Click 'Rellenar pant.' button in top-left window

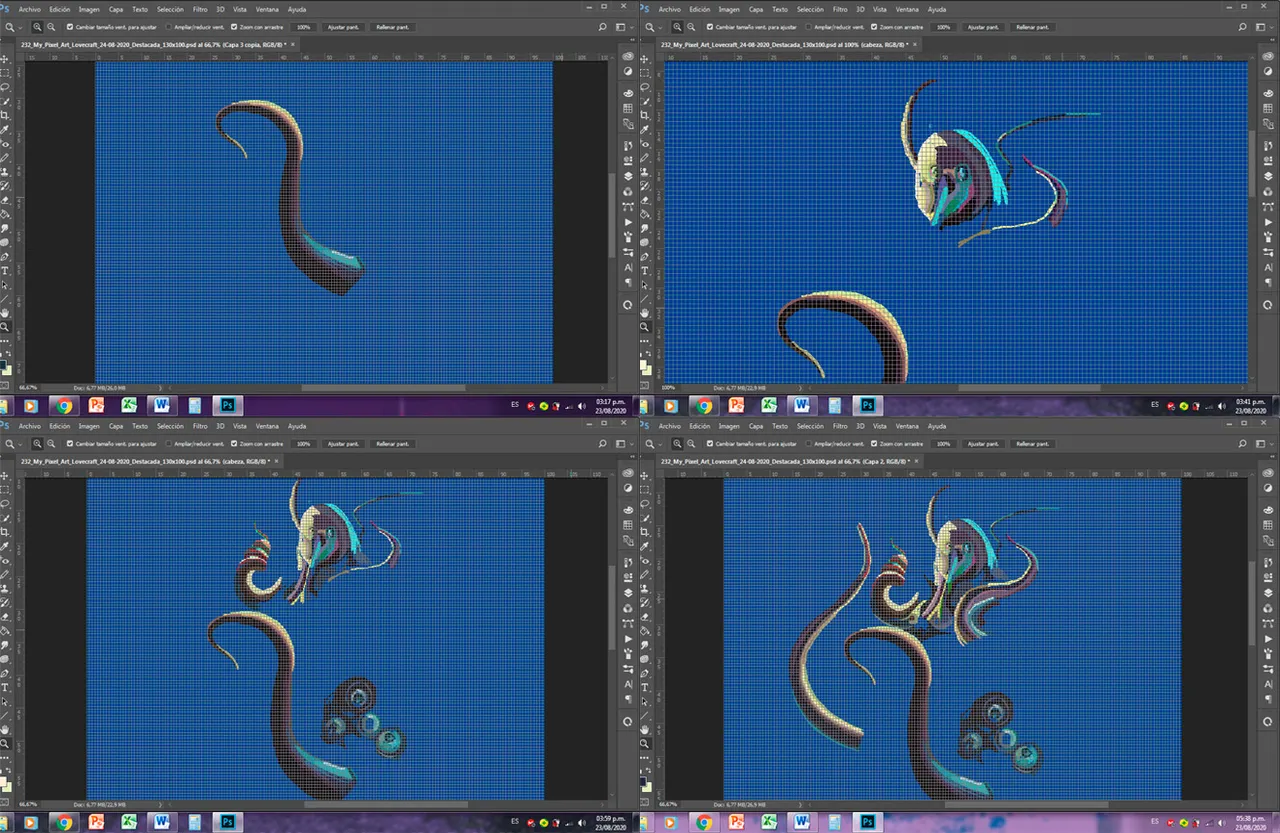click(x=392, y=27)
